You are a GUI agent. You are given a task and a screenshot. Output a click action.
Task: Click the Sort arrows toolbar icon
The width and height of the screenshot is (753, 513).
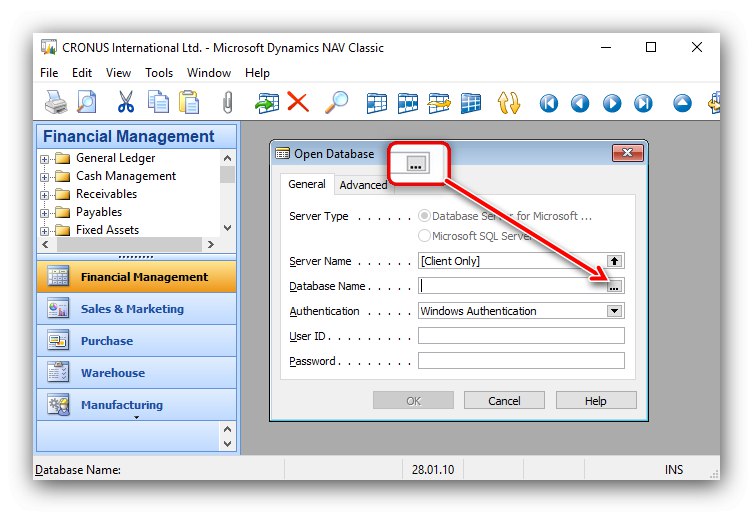pos(509,103)
